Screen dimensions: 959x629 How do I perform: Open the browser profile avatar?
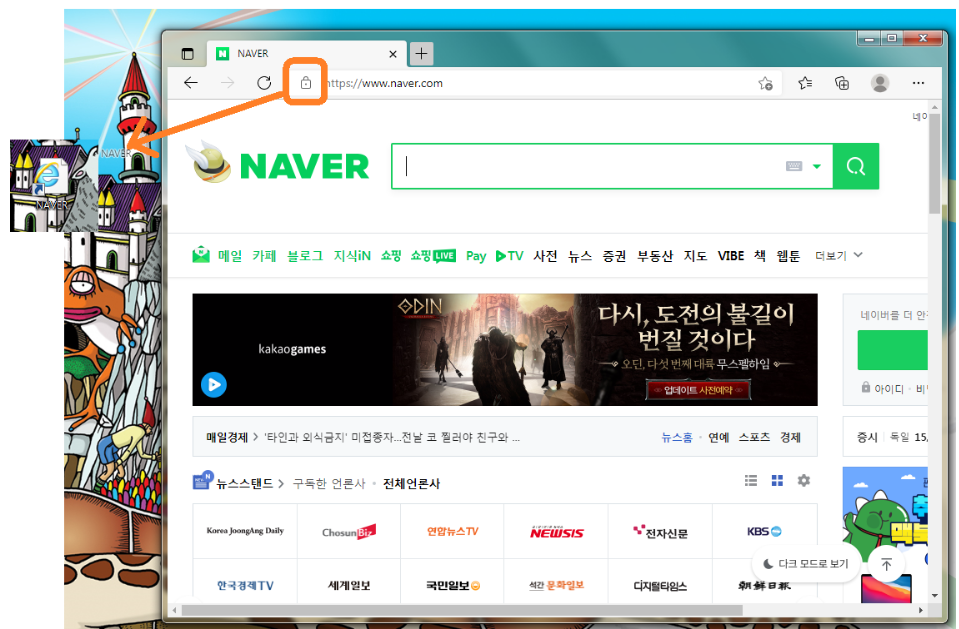tap(880, 83)
